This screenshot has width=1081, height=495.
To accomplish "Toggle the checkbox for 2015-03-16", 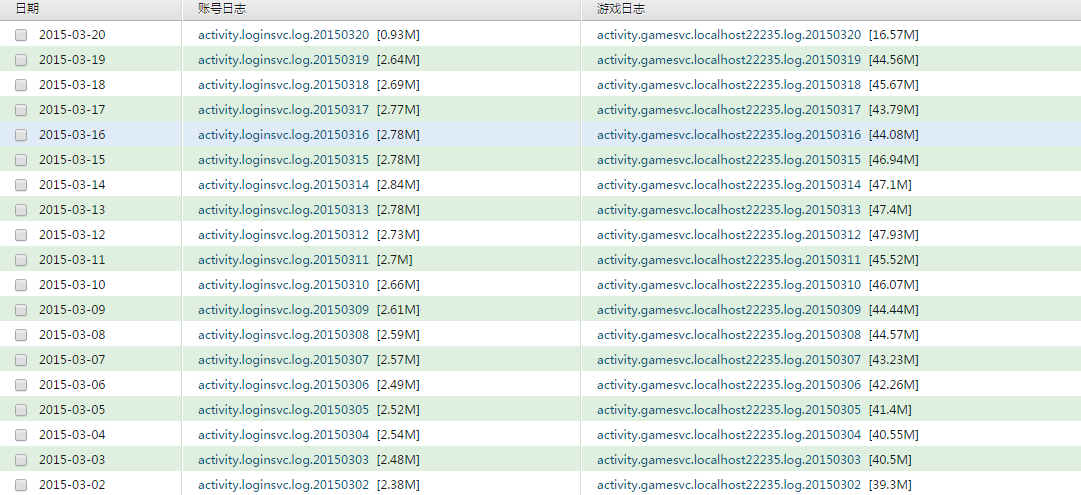I will tap(21, 135).
